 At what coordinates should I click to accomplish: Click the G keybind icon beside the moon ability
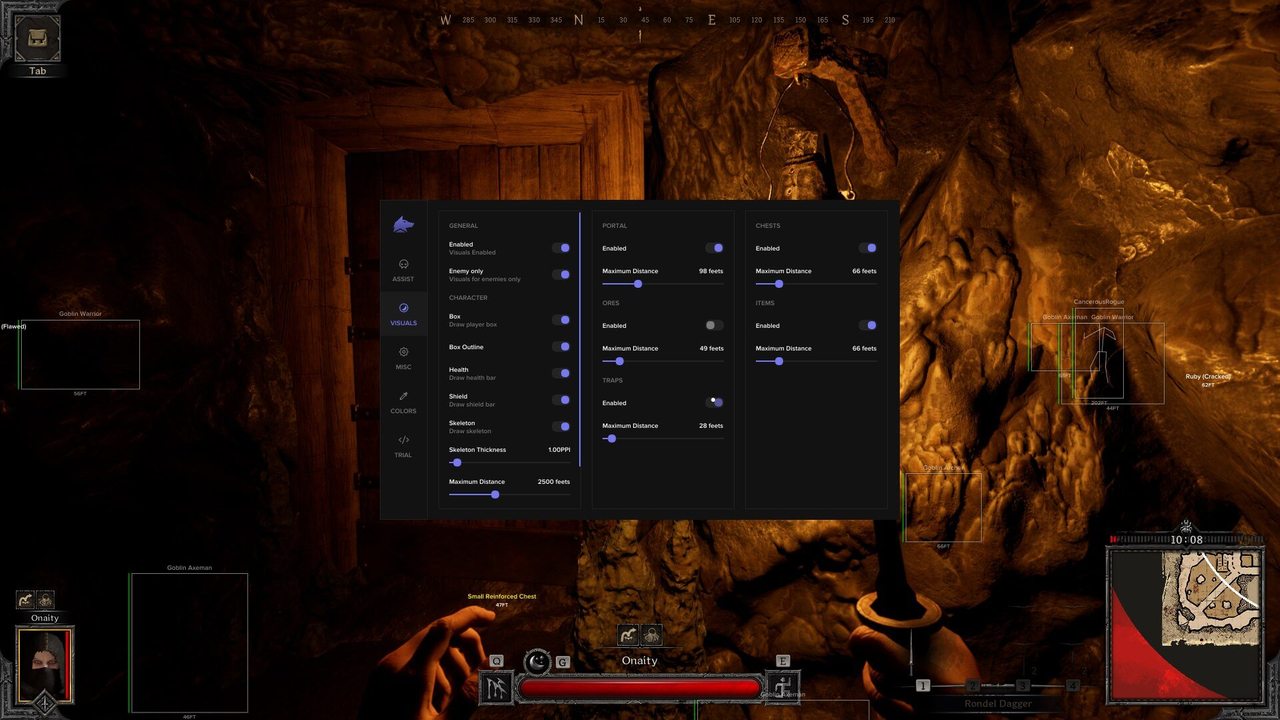(x=561, y=661)
